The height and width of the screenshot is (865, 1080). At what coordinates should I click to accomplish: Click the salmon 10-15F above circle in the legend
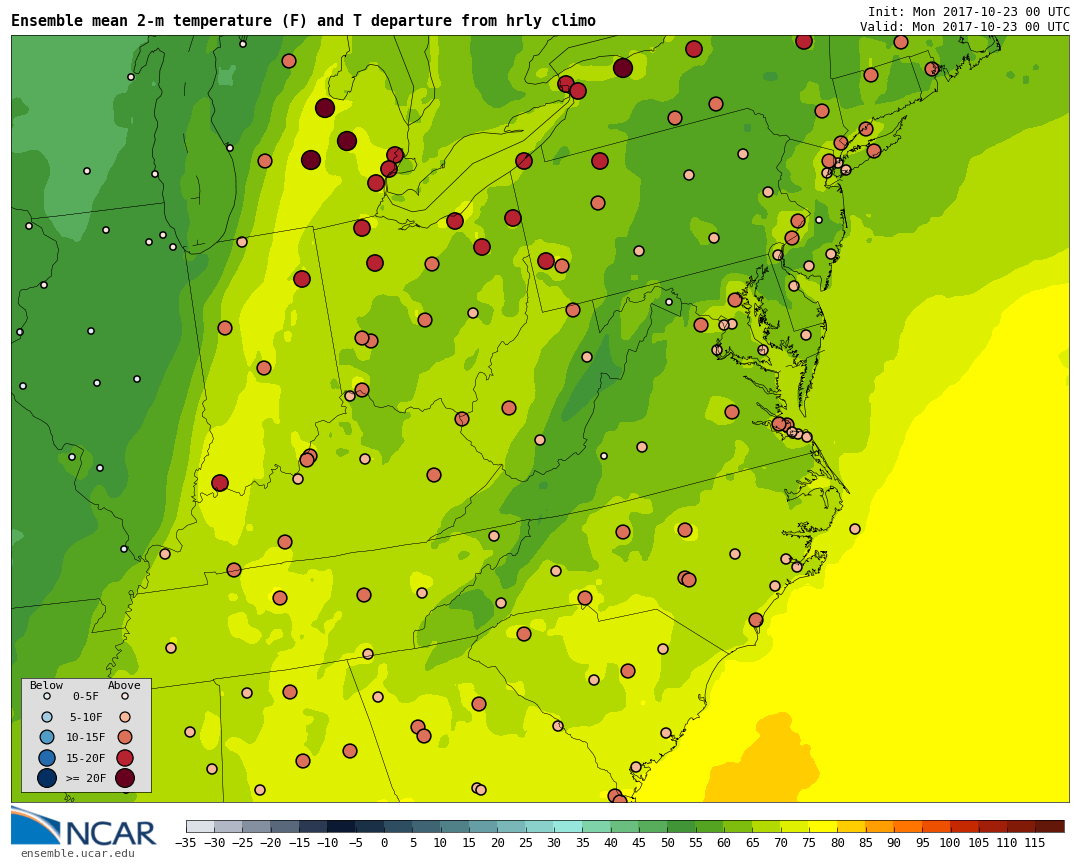125,738
